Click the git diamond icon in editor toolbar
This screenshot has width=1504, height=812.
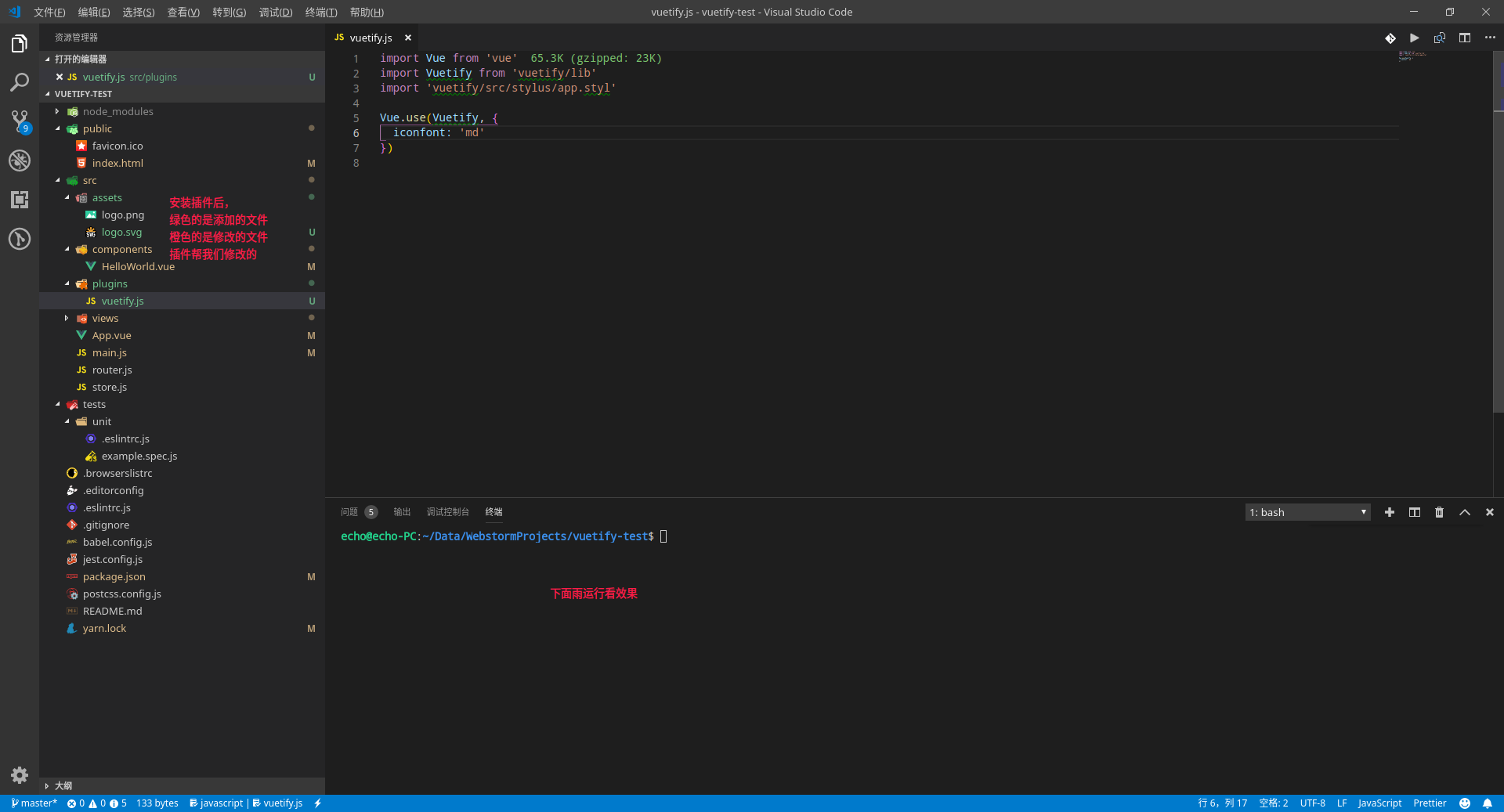1390,38
